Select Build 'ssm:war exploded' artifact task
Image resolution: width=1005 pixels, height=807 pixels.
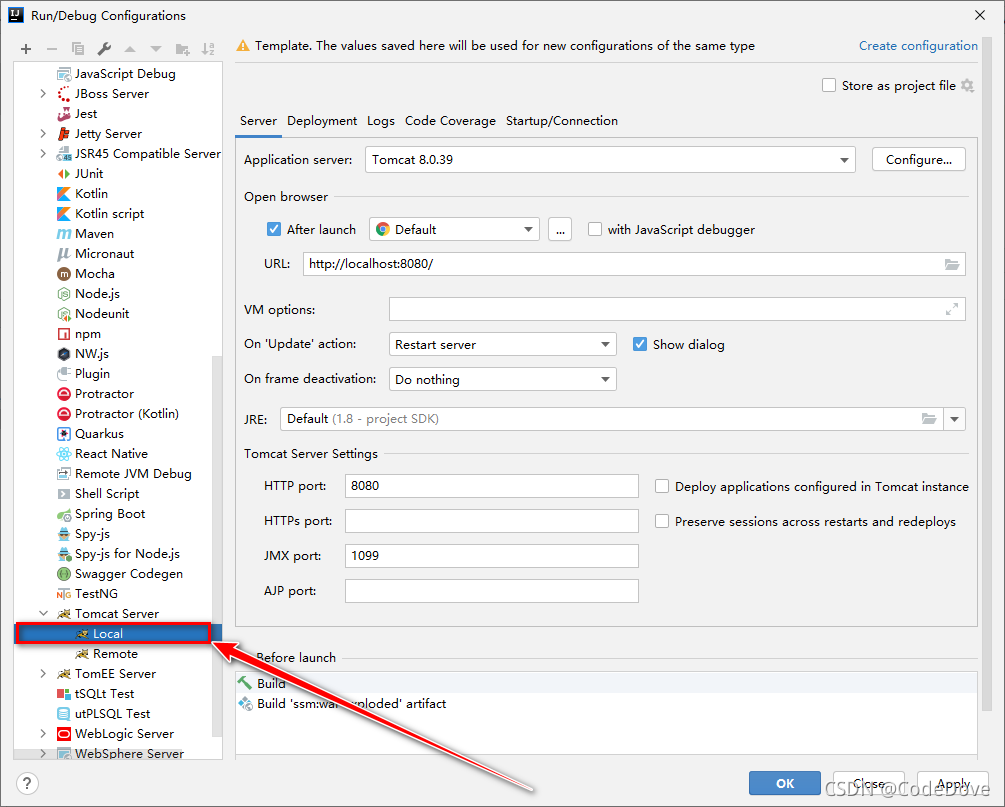click(351, 704)
